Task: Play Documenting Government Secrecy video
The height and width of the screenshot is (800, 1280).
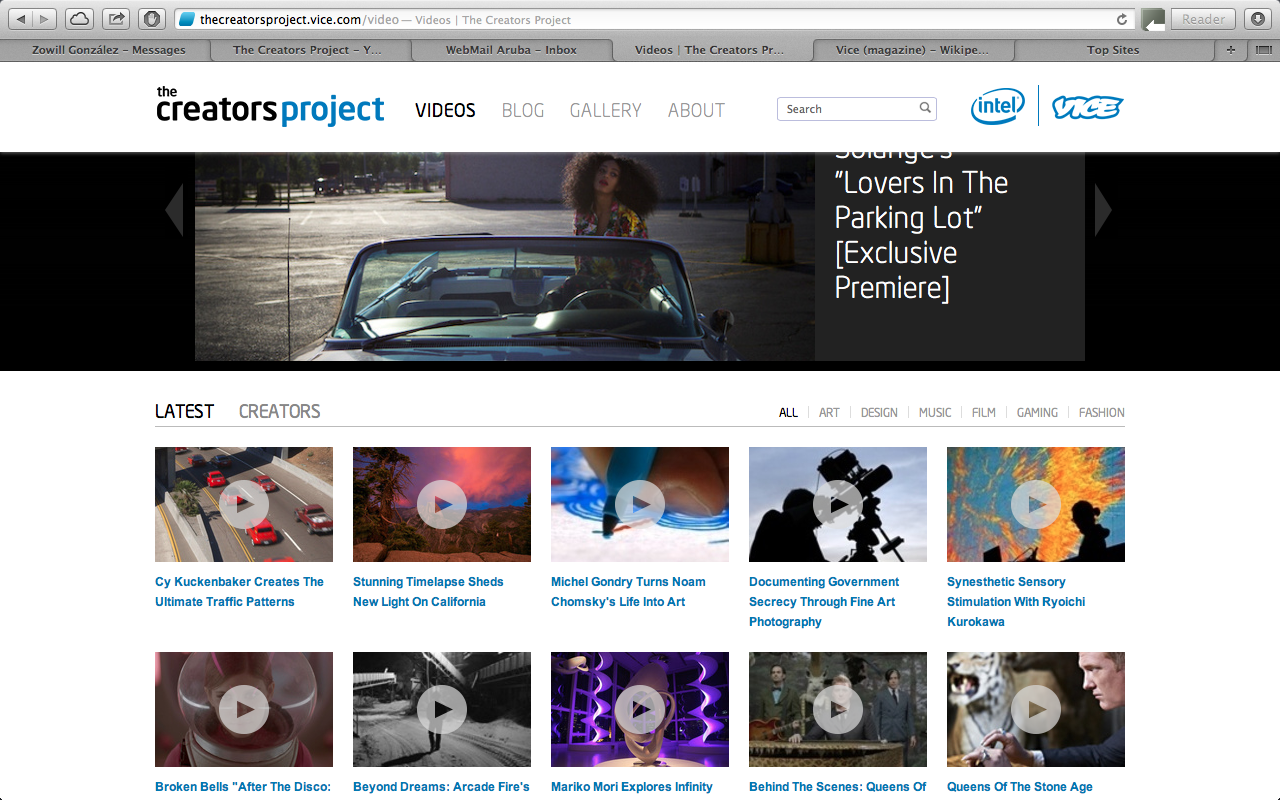Action: pos(838,504)
